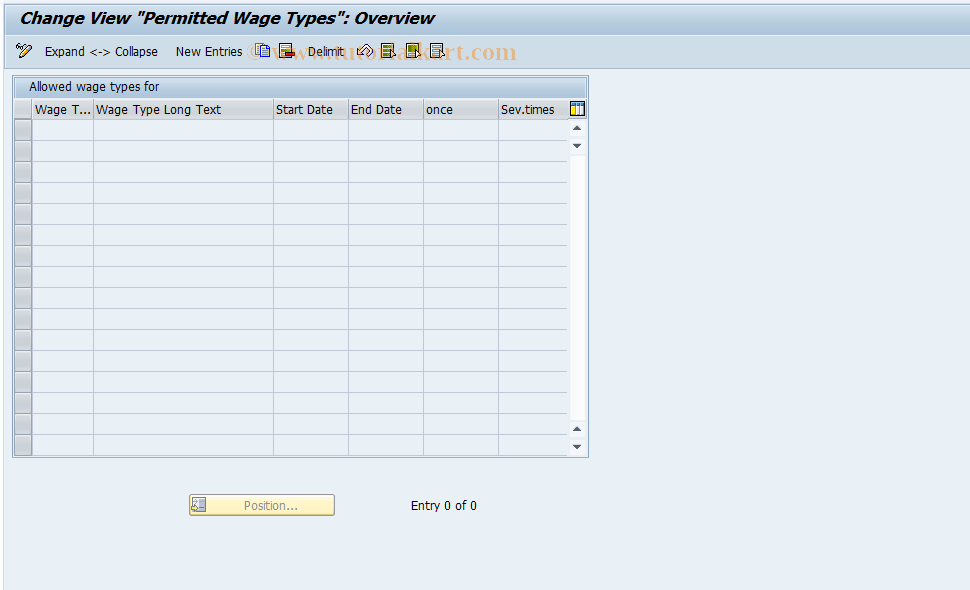Select the End Date column header
Image resolution: width=970 pixels, height=590 pixels.
386,109
